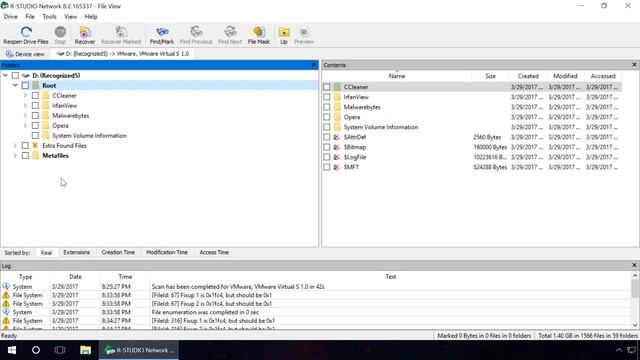Click the Find Next toolbar icon
Screen dimensions: 640x360
tap(230, 32)
